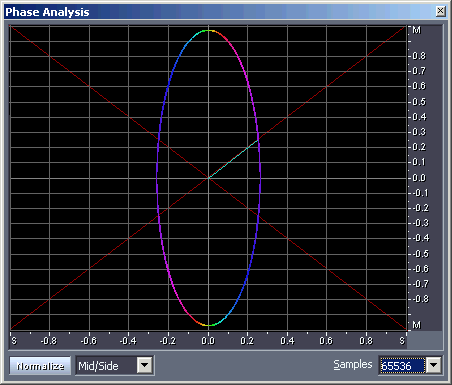
Task: Click the 0.5 vertical axis label
Action: click(x=419, y=101)
